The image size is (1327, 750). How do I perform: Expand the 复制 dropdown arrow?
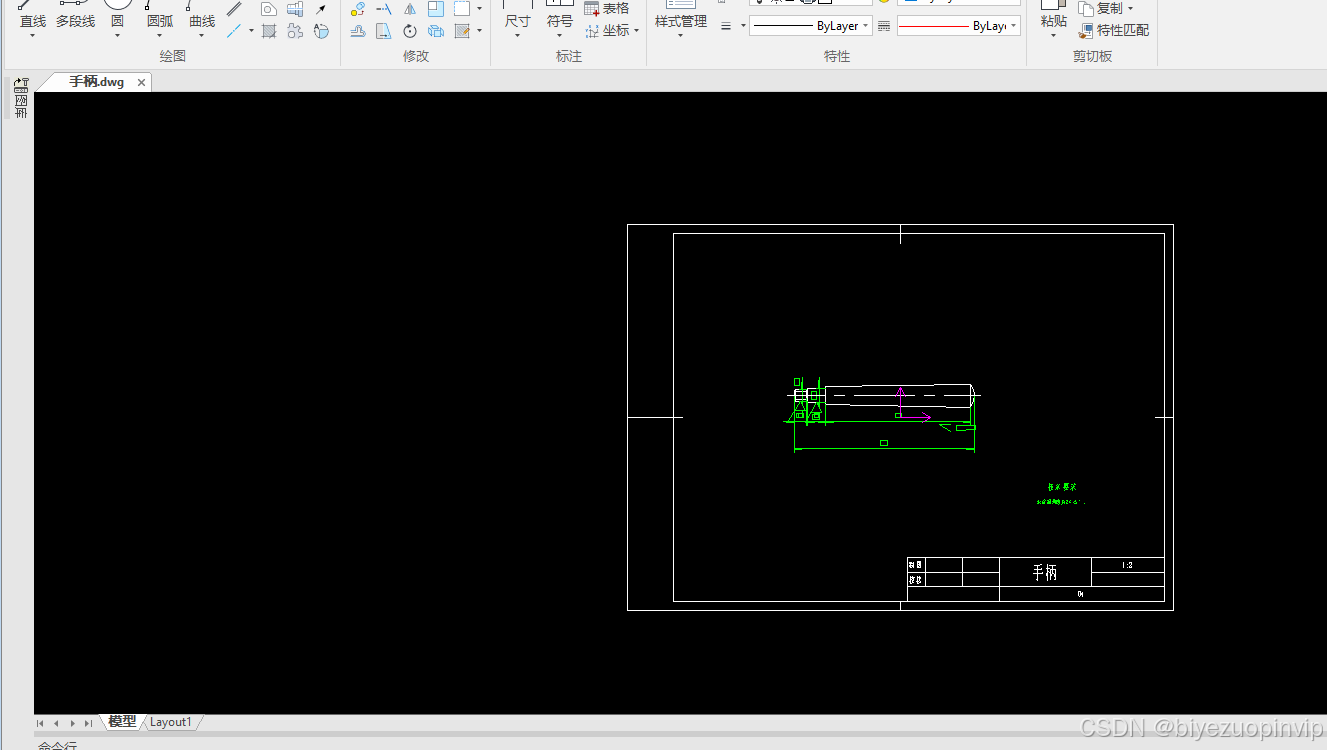(x=1131, y=8)
